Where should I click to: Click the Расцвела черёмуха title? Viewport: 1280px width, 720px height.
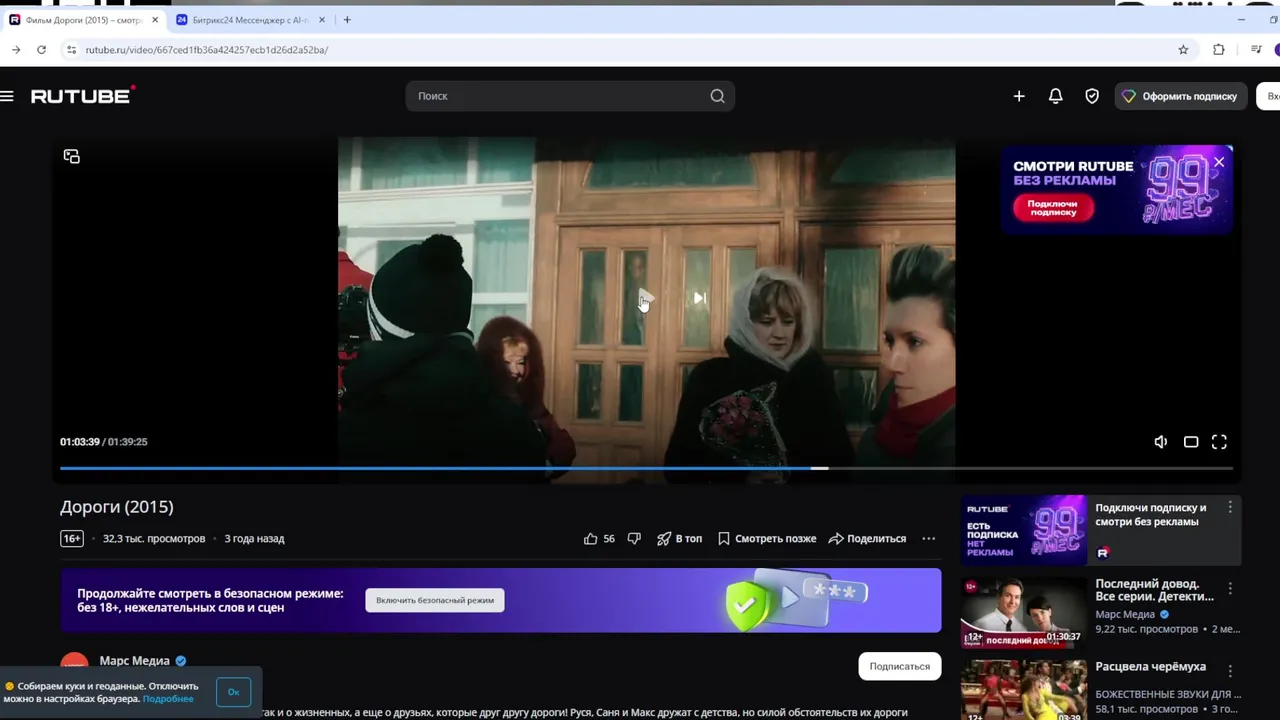(x=1150, y=667)
